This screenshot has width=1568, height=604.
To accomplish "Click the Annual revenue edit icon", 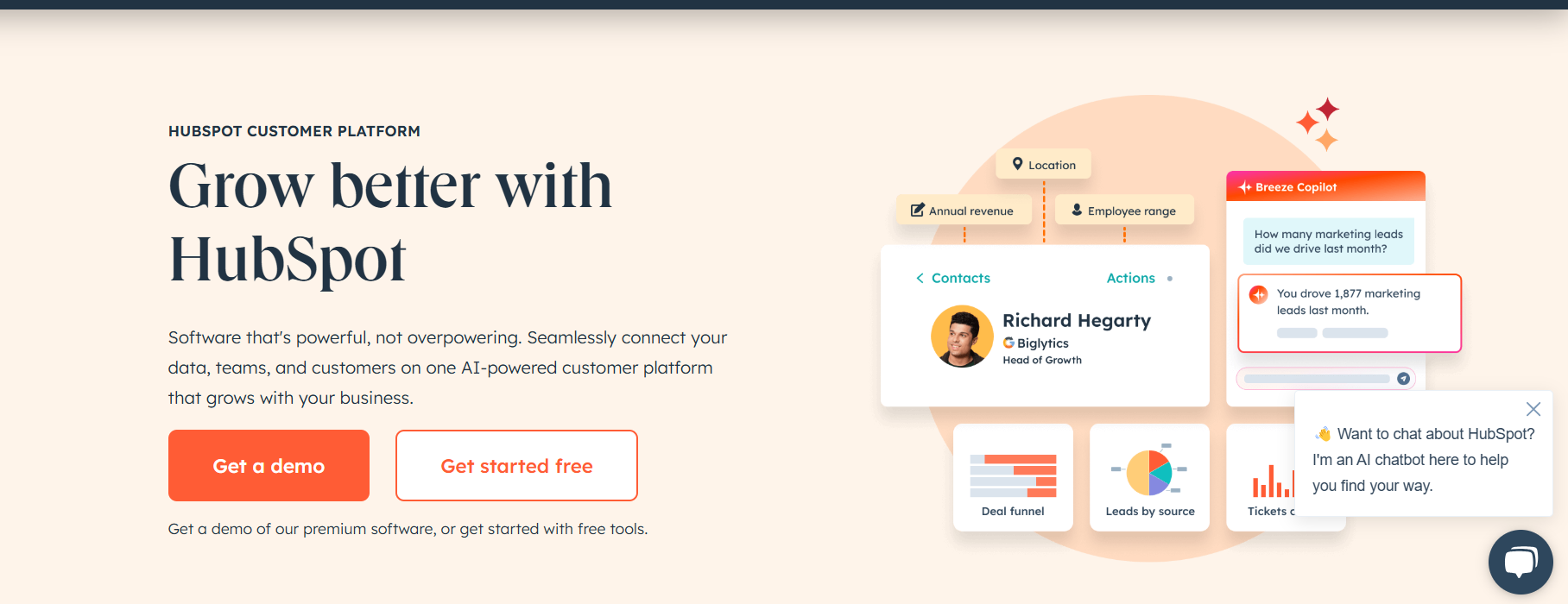I will (917, 210).
